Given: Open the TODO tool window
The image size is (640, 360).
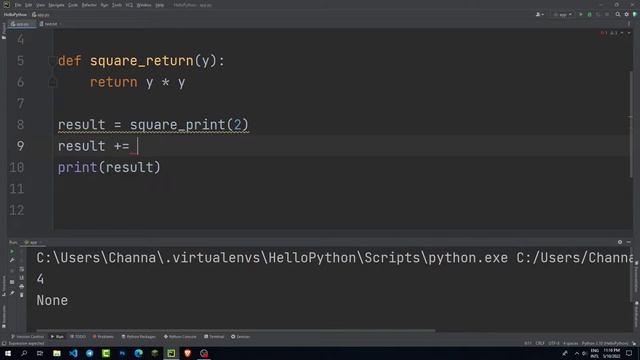Looking at the screenshot, I should [x=78, y=337].
